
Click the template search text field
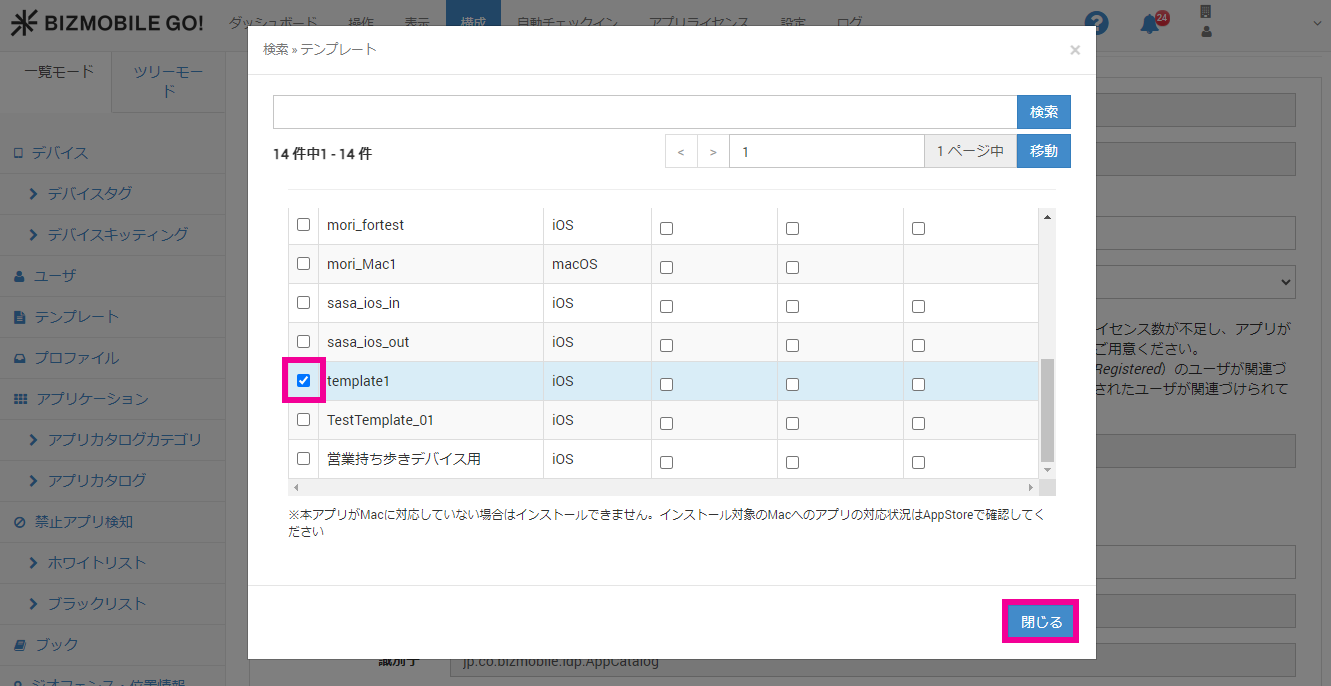tap(644, 112)
